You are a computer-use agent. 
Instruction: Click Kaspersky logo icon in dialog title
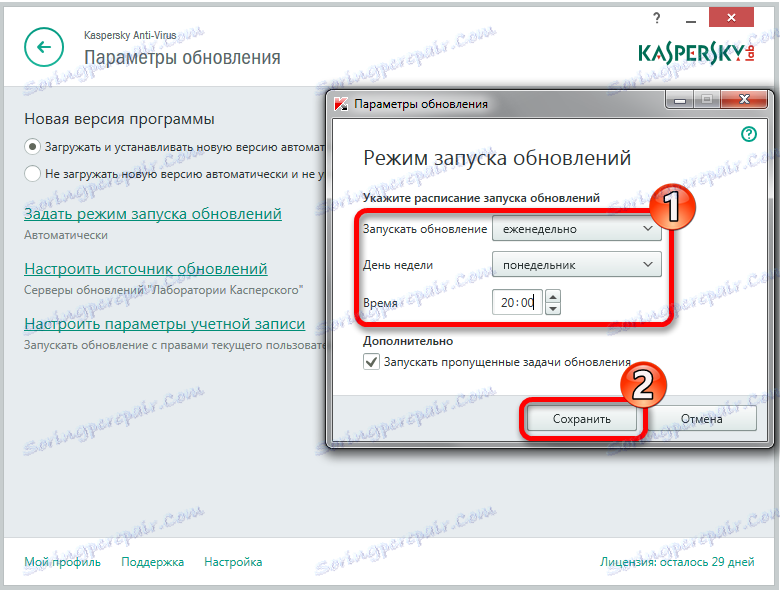pyautogui.click(x=341, y=103)
